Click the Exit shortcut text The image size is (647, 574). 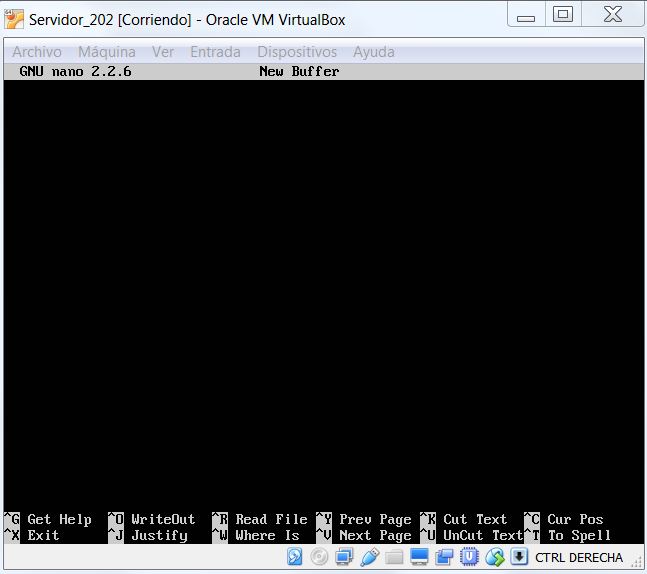(x=43, y=536)
